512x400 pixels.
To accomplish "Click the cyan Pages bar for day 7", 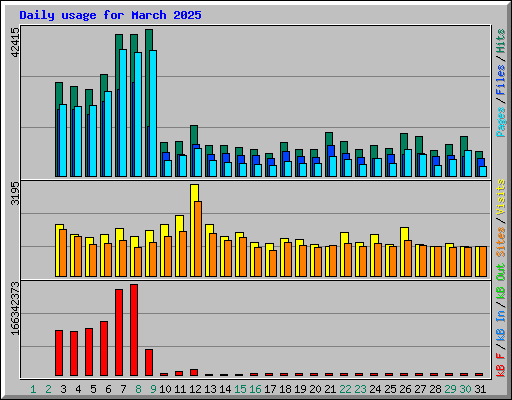I will click(123, 113).
